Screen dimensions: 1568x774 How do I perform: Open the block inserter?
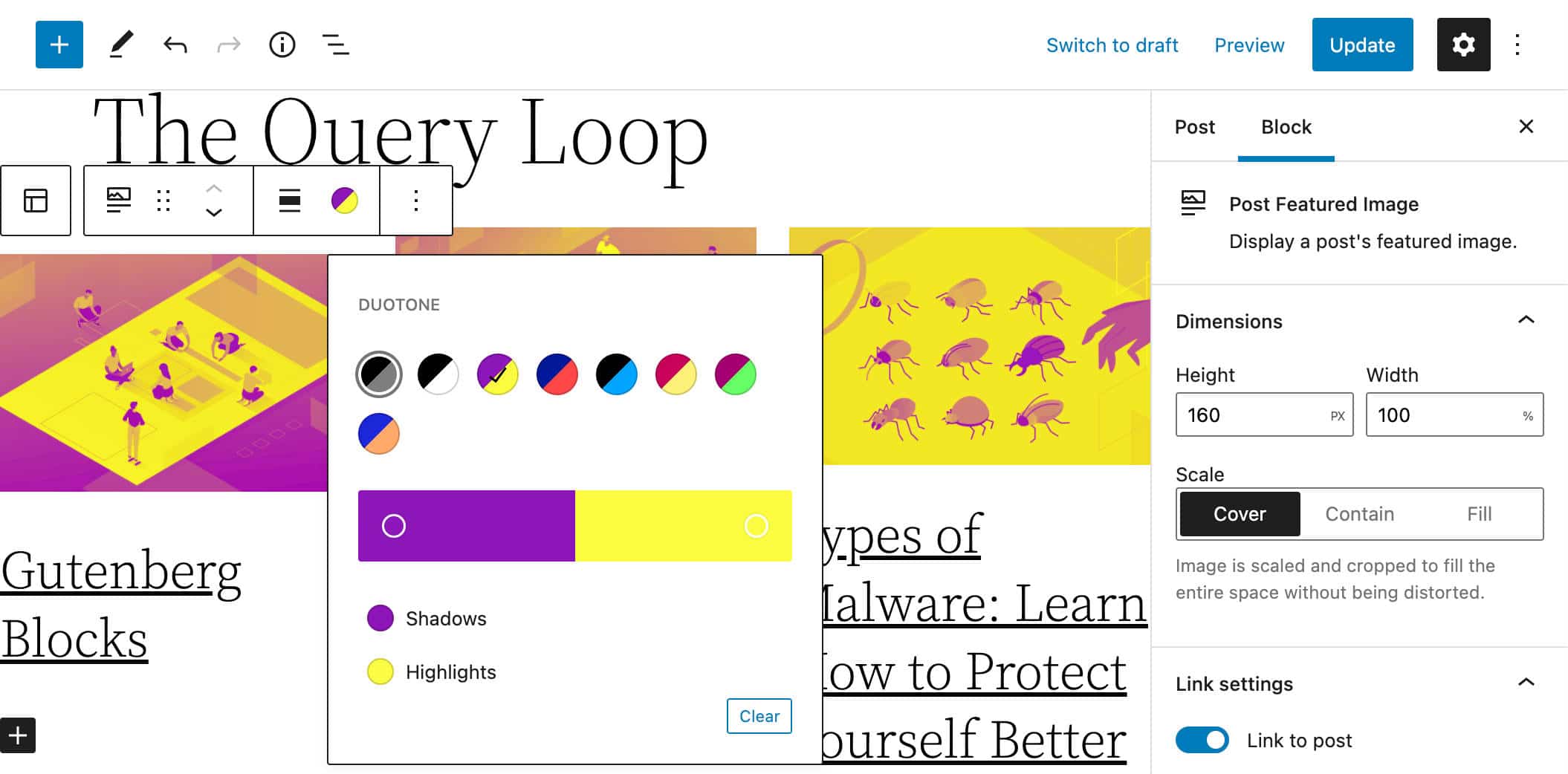[x=59, y=45]
